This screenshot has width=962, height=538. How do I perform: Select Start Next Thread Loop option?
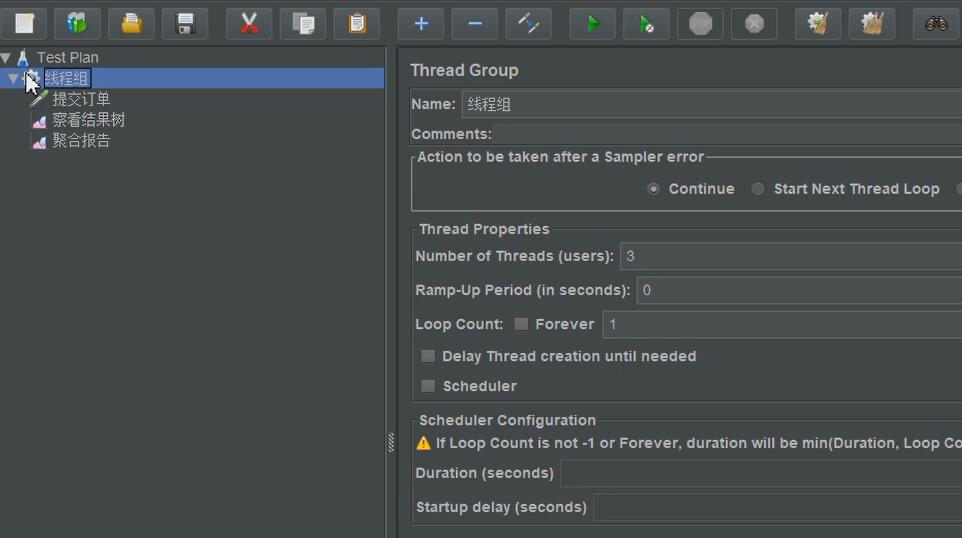coord(758,189)
